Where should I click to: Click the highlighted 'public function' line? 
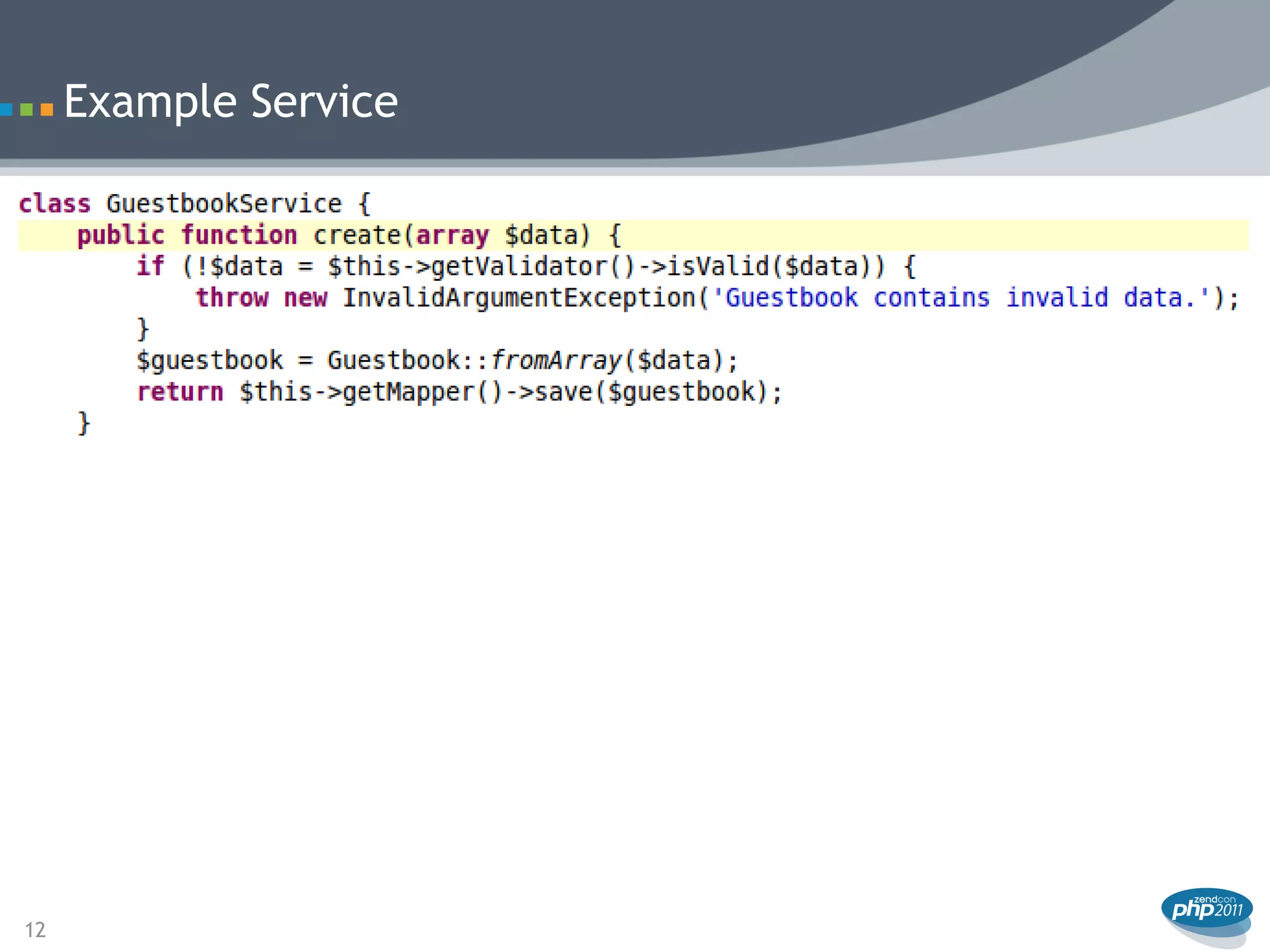pyautogui.click(x=186, y=236)
